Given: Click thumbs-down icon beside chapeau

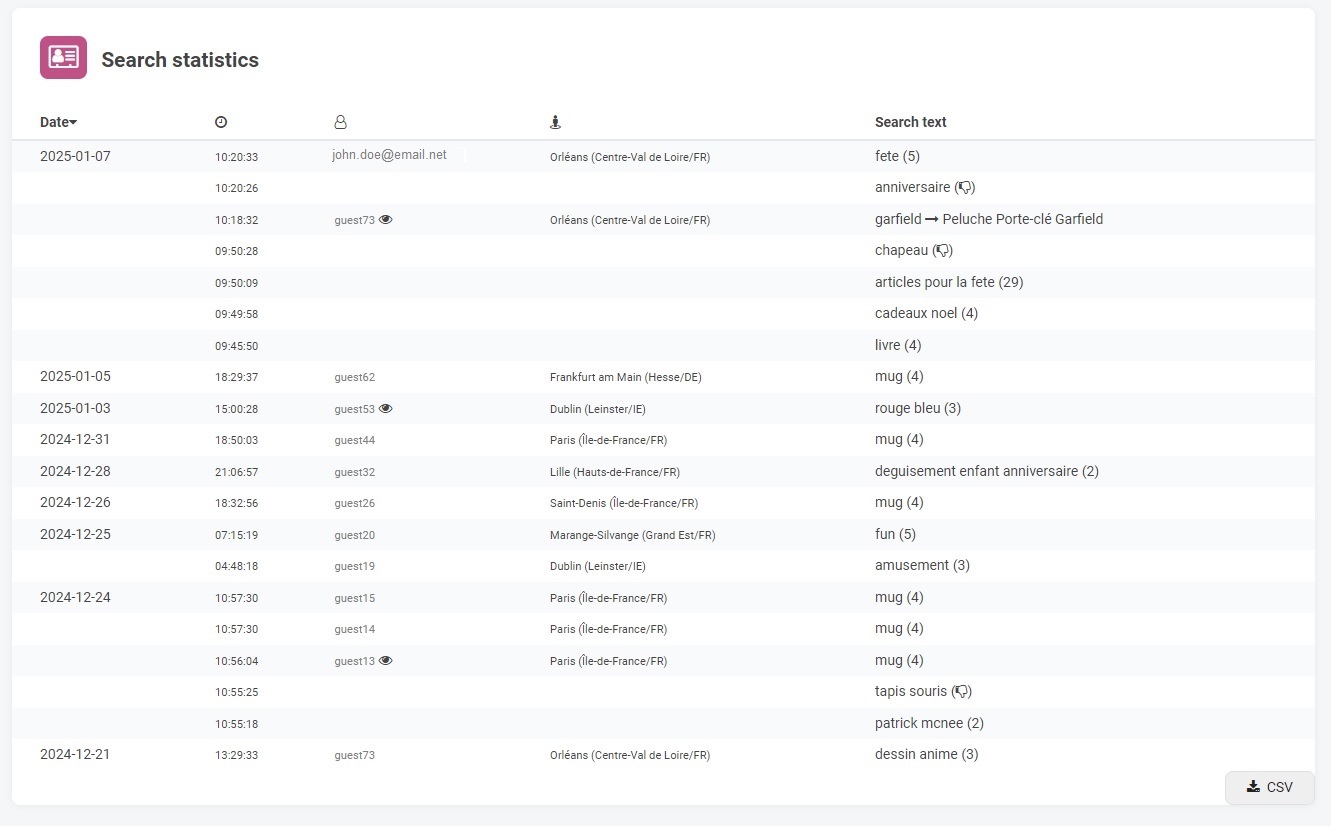Looking at the screenshot, I should click(942, 251).
